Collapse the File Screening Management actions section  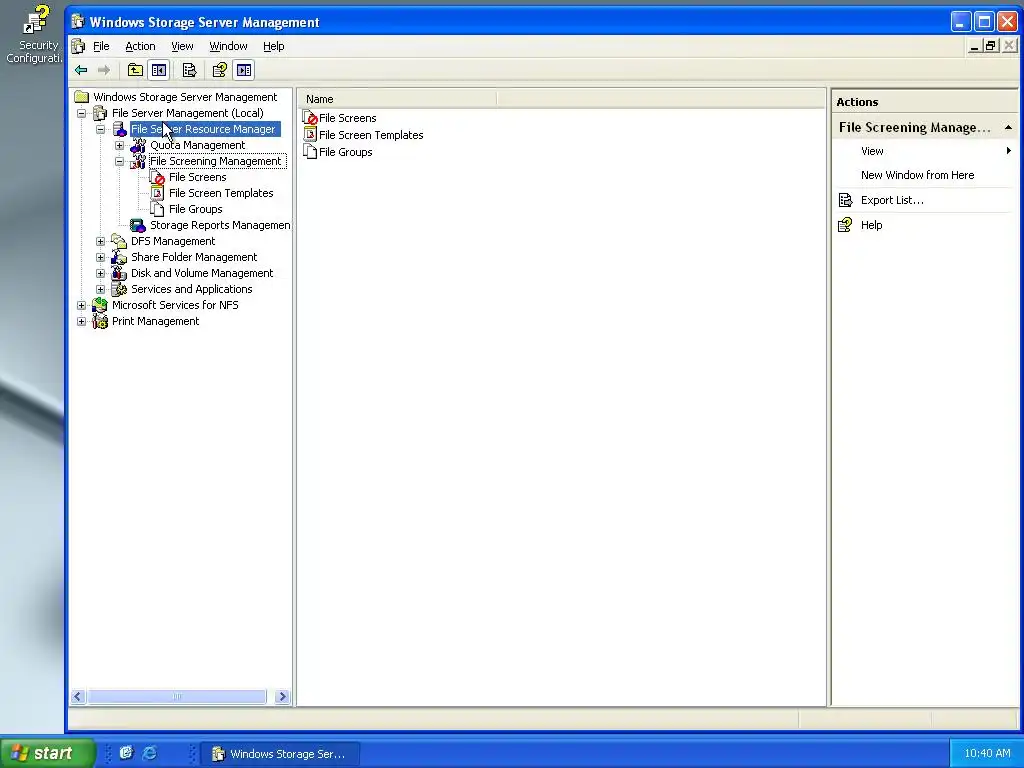tap(1008, 127)
